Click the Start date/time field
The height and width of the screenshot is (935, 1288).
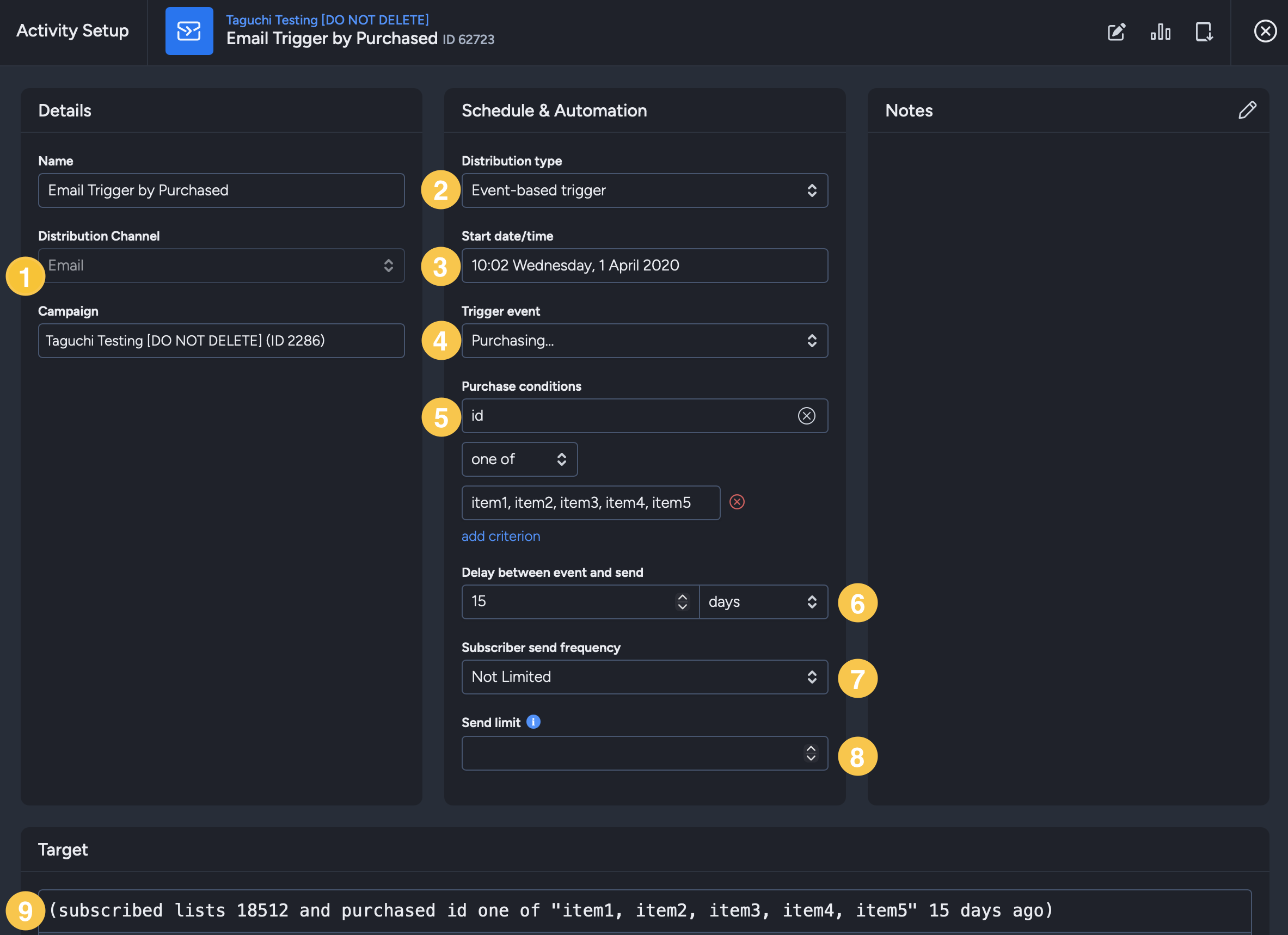(645, 266)
